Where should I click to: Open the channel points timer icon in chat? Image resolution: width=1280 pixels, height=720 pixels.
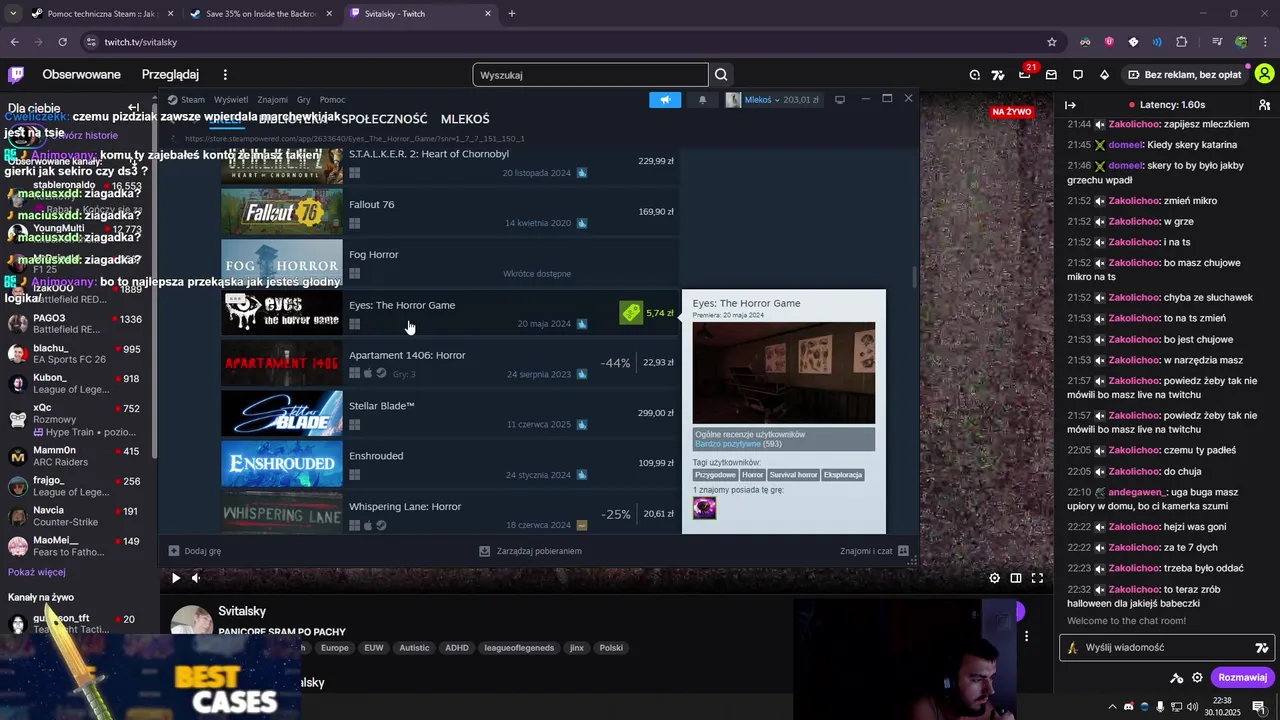click(x=1177, y=677)
